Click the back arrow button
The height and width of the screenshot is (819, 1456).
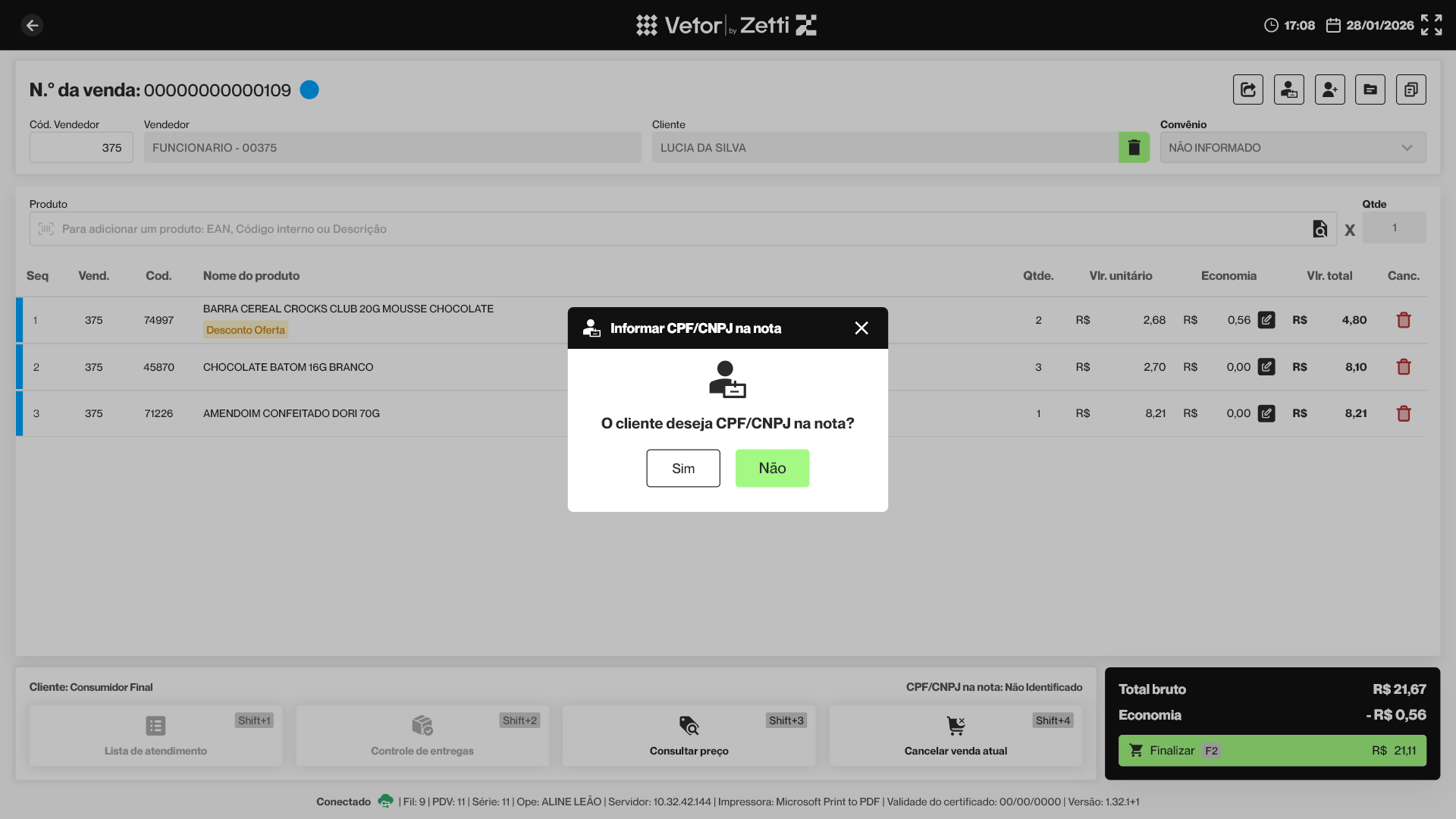click(x=32, y=25)
